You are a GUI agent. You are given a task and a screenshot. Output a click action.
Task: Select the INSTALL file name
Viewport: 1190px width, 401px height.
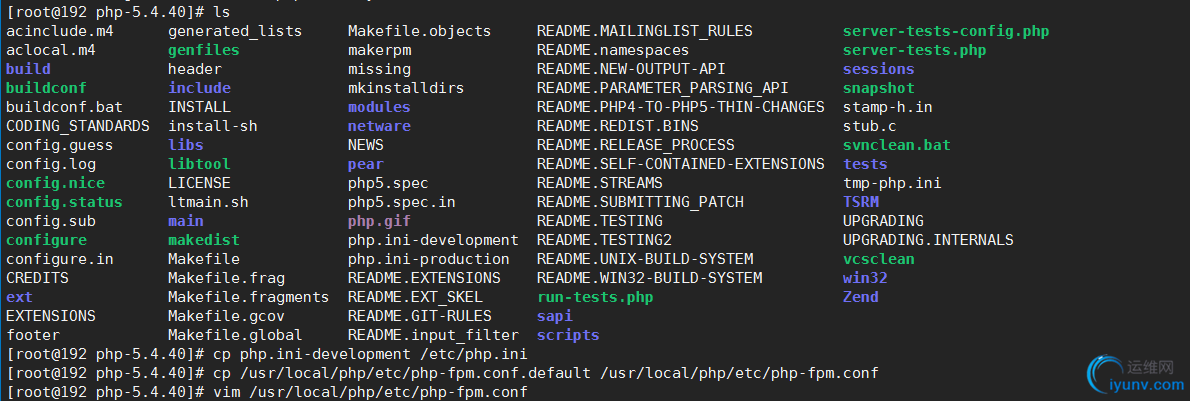(200, 107)
